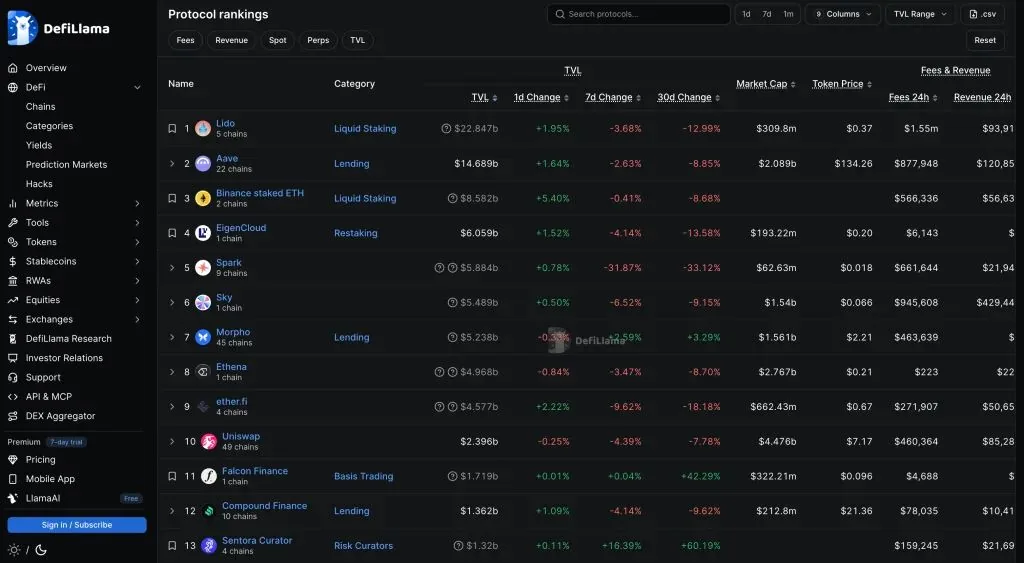Click the Equities trend icon

pyautogui.click(x=12, y=300)
